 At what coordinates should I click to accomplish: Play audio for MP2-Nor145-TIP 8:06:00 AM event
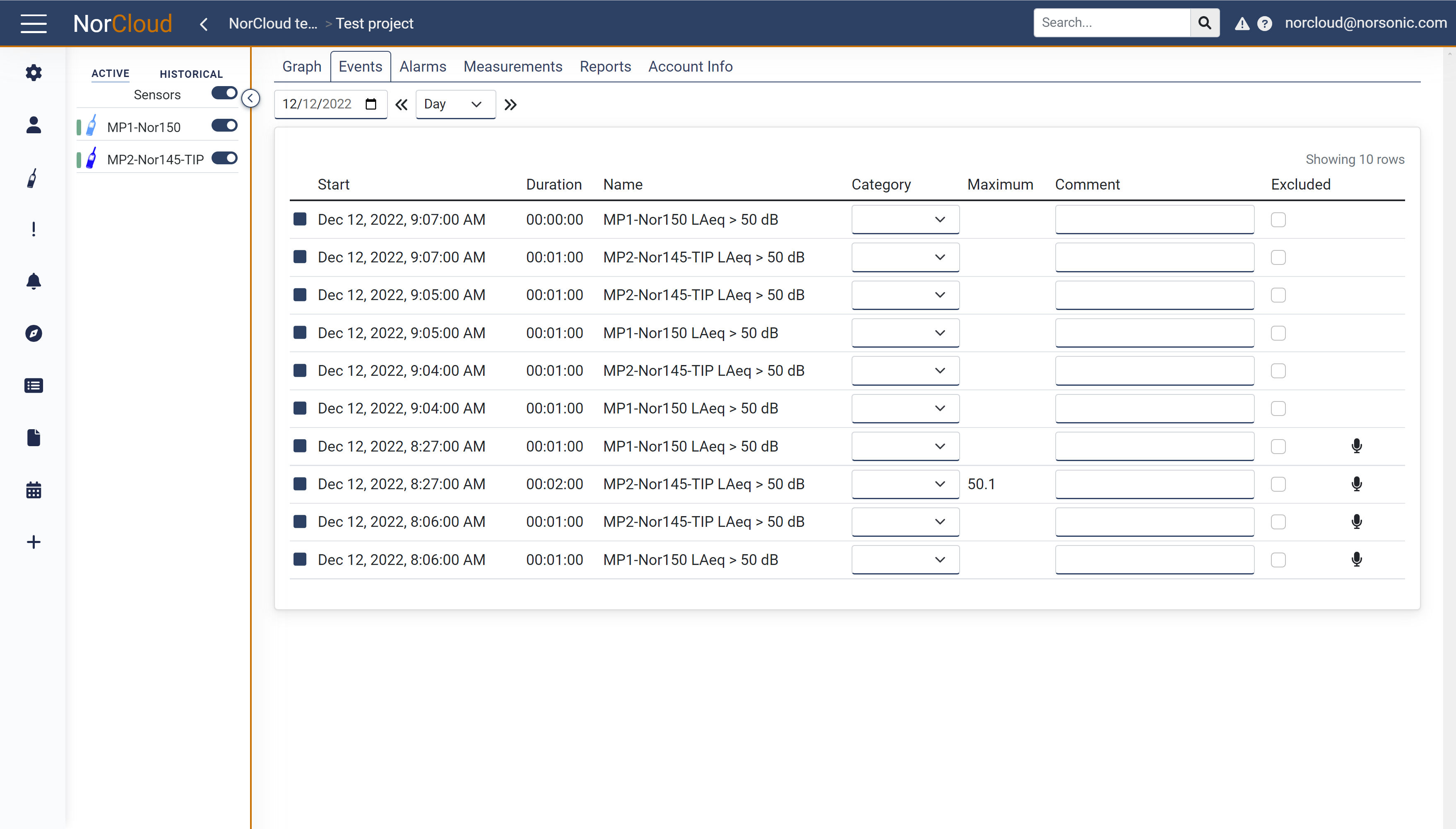[x=1356, y=521]
